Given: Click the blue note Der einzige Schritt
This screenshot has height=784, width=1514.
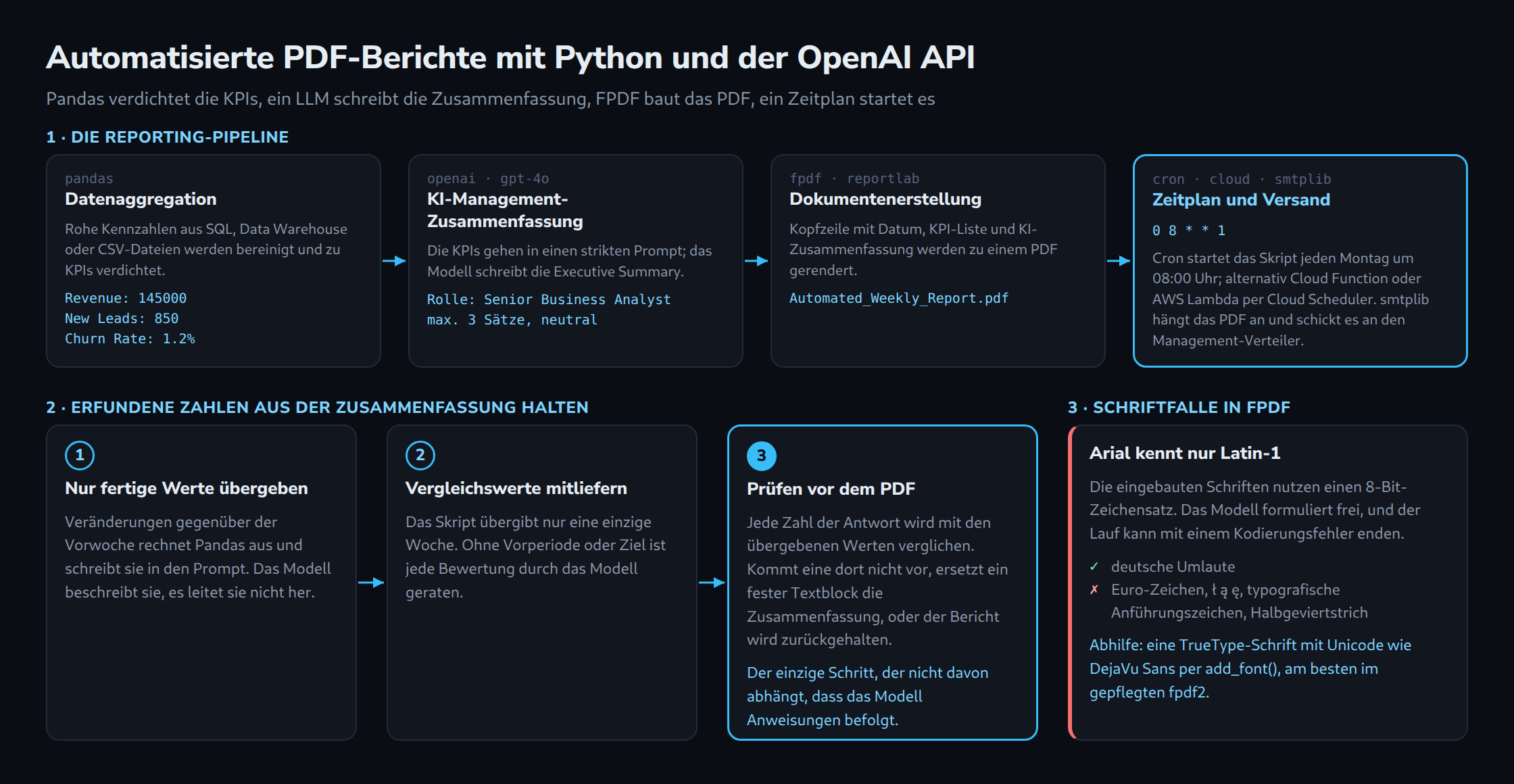Looking at the screenshot, I should [x=867, y=696].
